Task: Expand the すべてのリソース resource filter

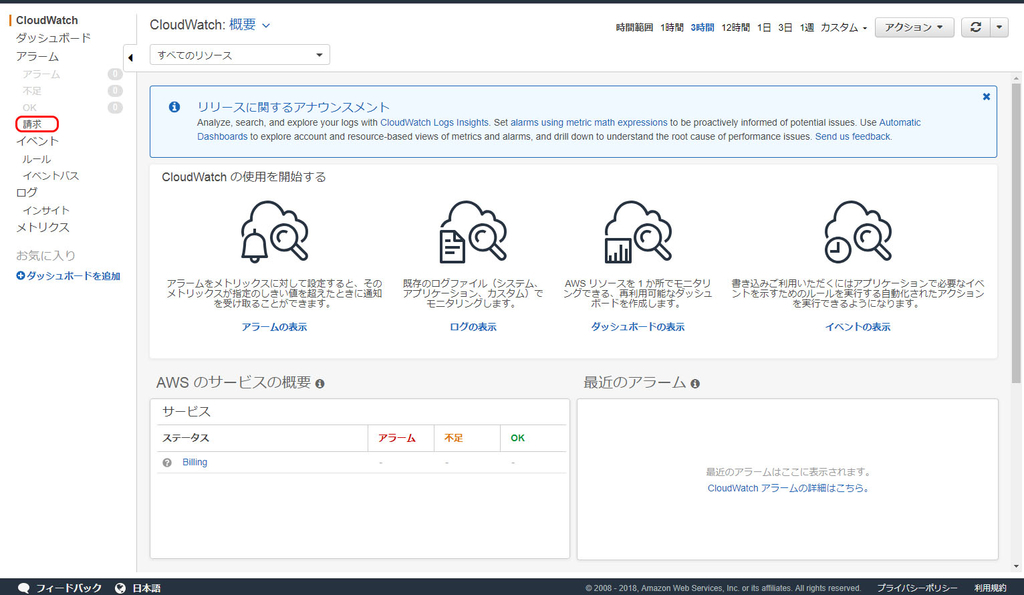Action: click(239, 56)
